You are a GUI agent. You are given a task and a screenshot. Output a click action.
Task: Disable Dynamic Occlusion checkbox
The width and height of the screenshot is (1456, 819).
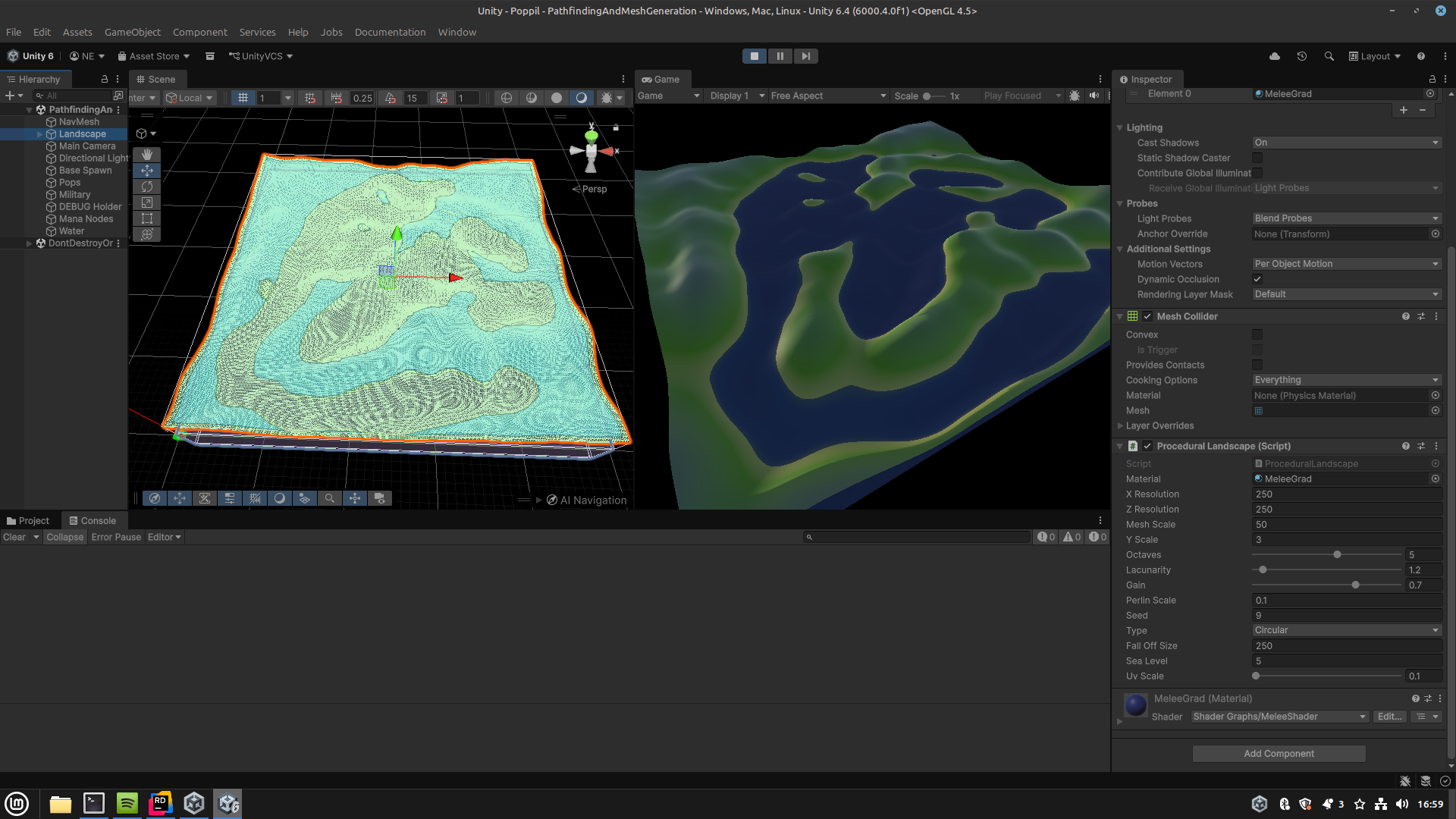[x=1257, y=279]
